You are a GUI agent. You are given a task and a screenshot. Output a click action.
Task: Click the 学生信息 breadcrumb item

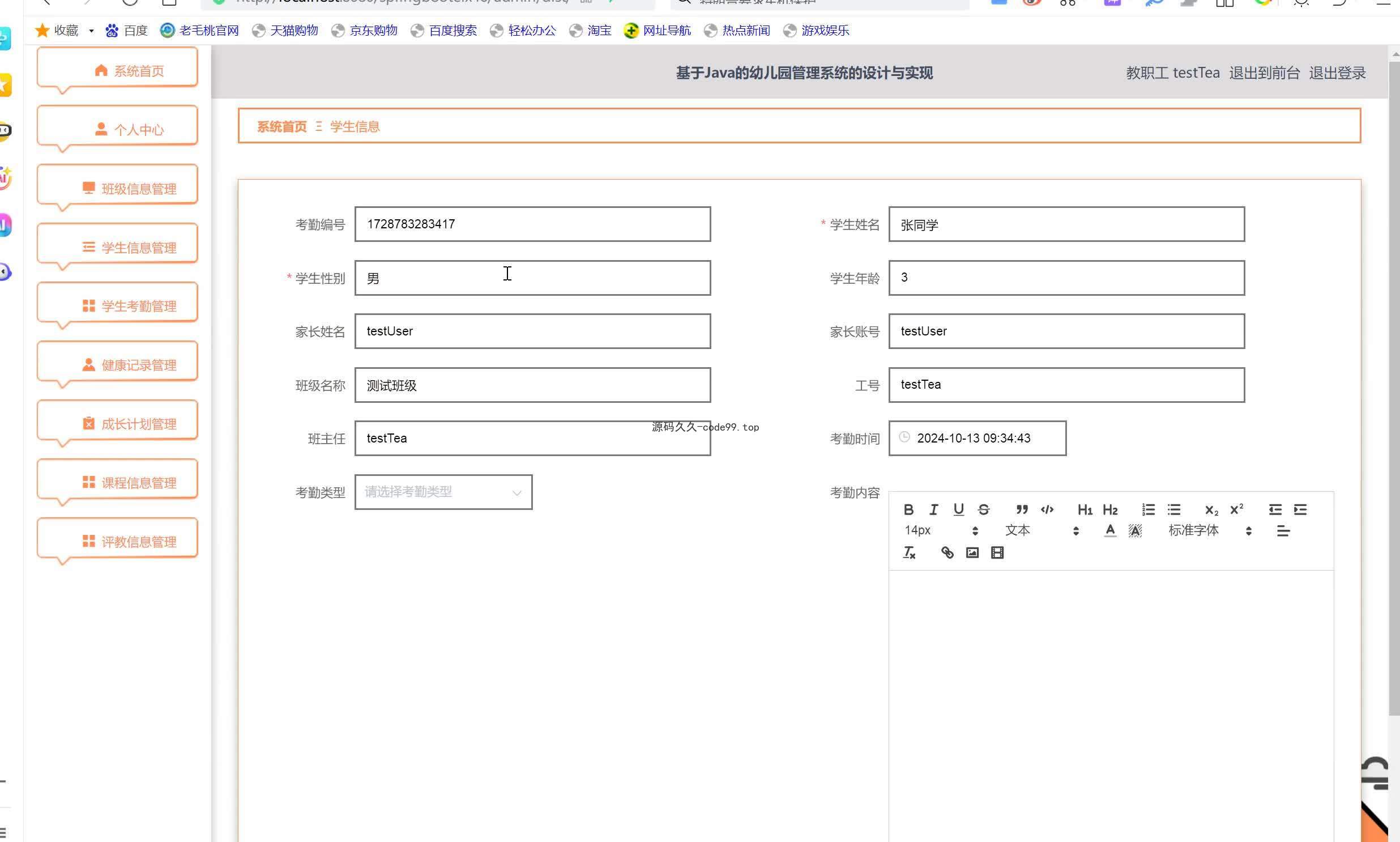tap(355, 126)
